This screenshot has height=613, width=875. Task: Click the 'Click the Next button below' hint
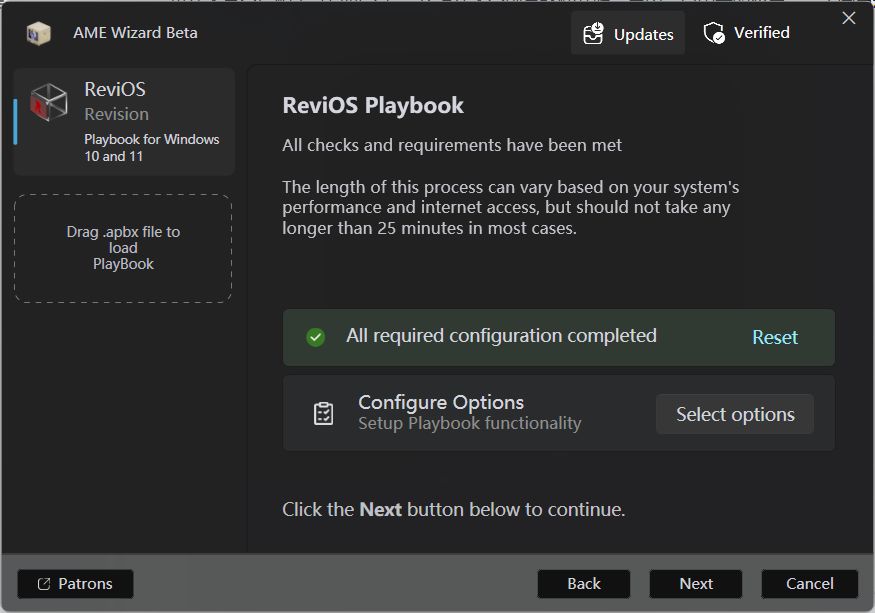coord(454,510)
